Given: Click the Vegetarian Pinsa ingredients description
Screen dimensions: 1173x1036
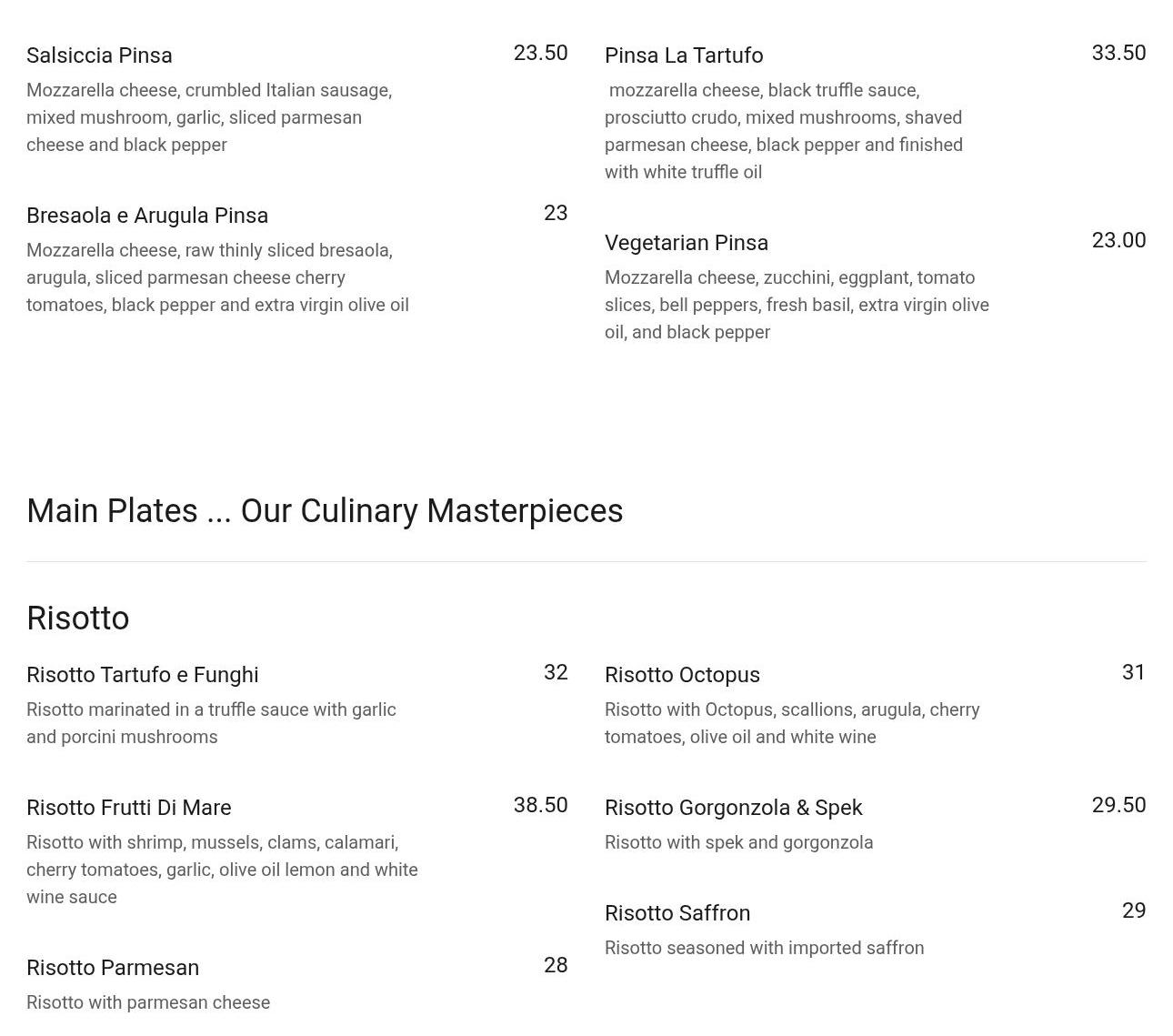Looking at the screenshot, I should pyautogui.click(x=797, y=305).
